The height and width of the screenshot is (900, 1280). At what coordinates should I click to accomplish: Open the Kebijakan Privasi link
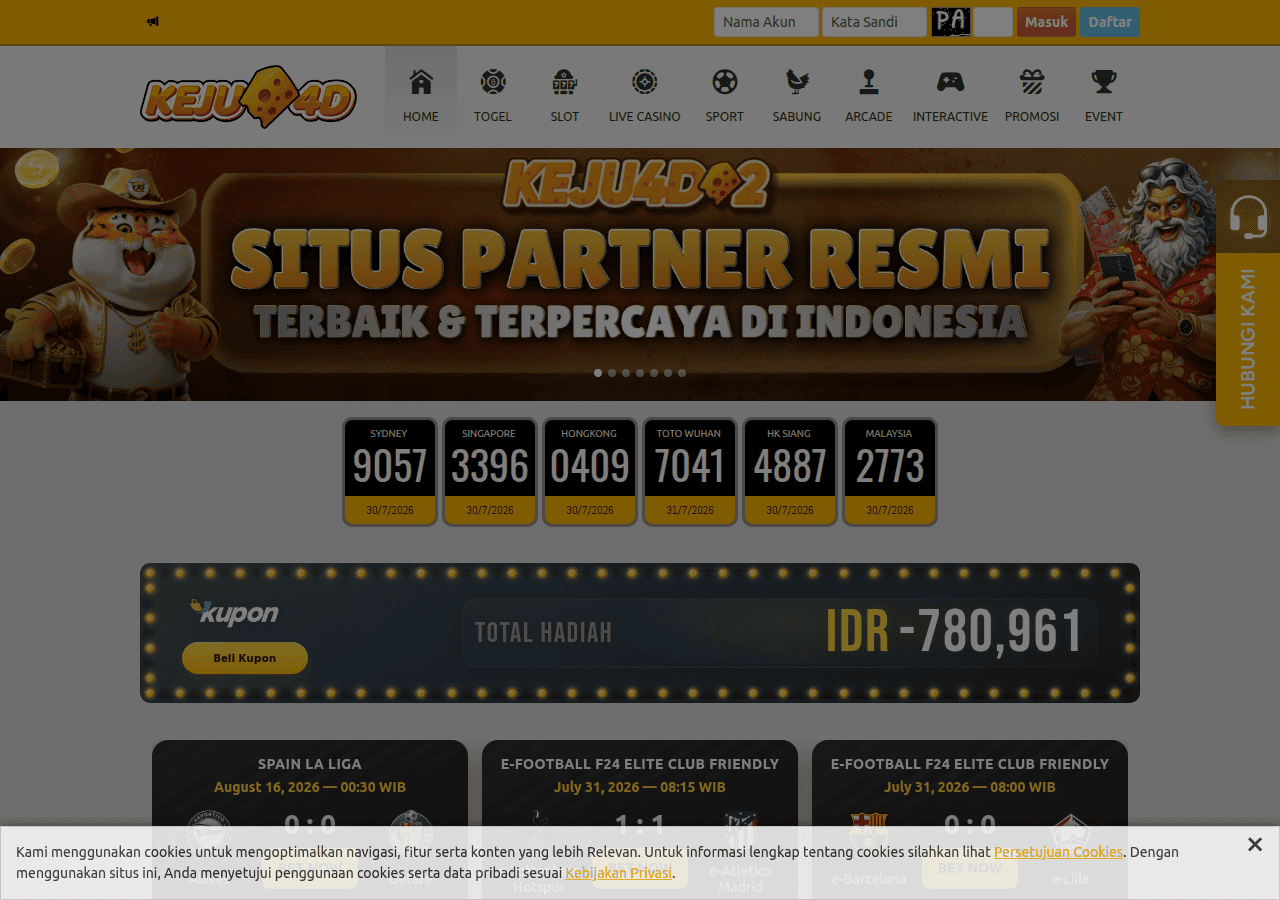(619, 873)
